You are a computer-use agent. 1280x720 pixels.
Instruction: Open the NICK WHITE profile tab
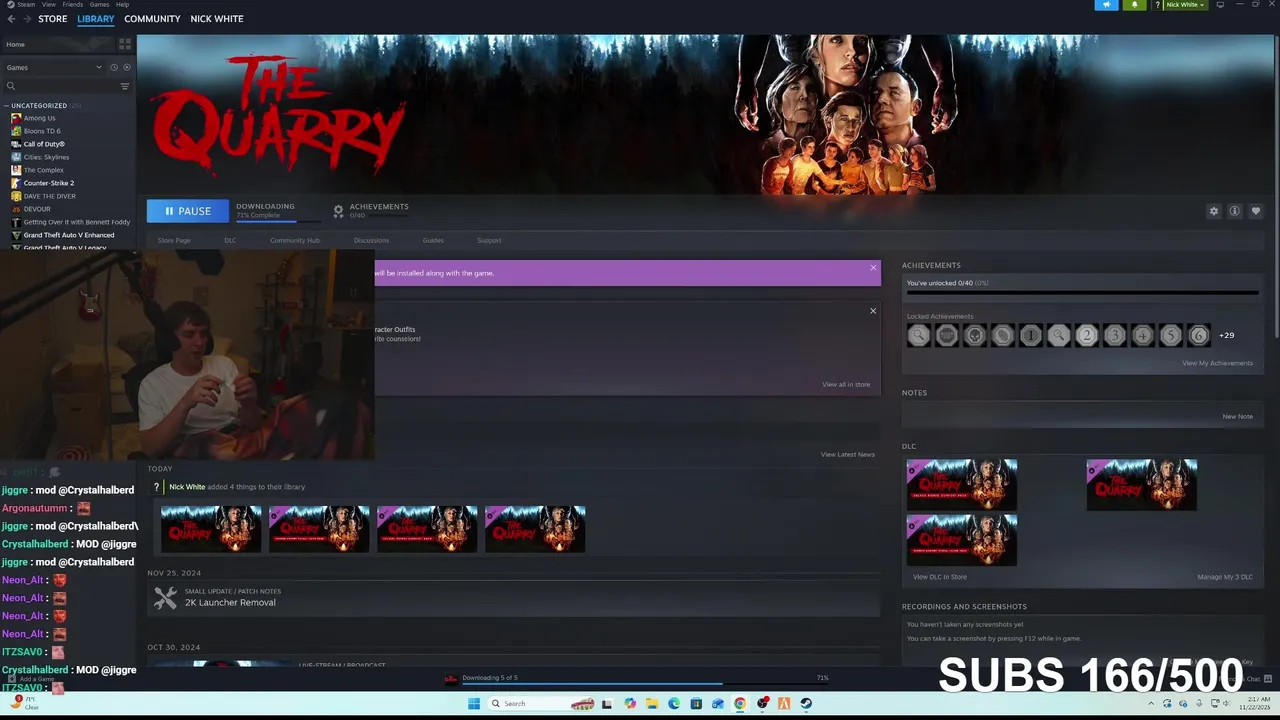click(x=217, y=19)
